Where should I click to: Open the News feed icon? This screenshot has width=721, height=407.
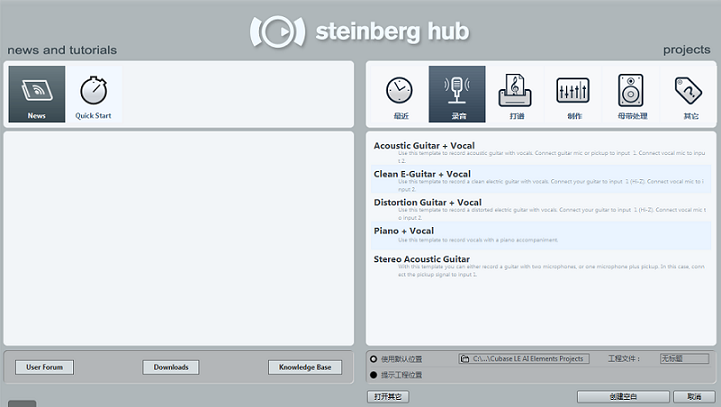point(36,94)
